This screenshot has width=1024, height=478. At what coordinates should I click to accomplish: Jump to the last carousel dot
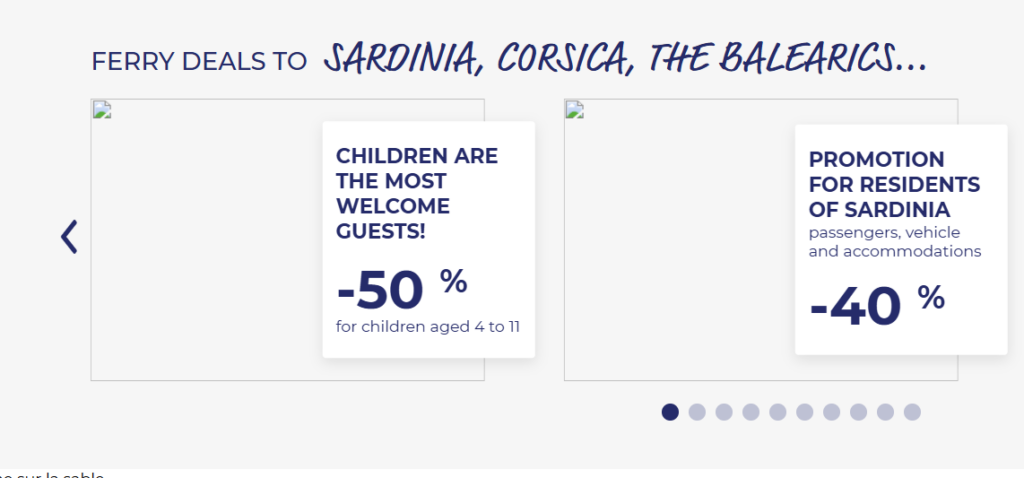coord(912,412)
